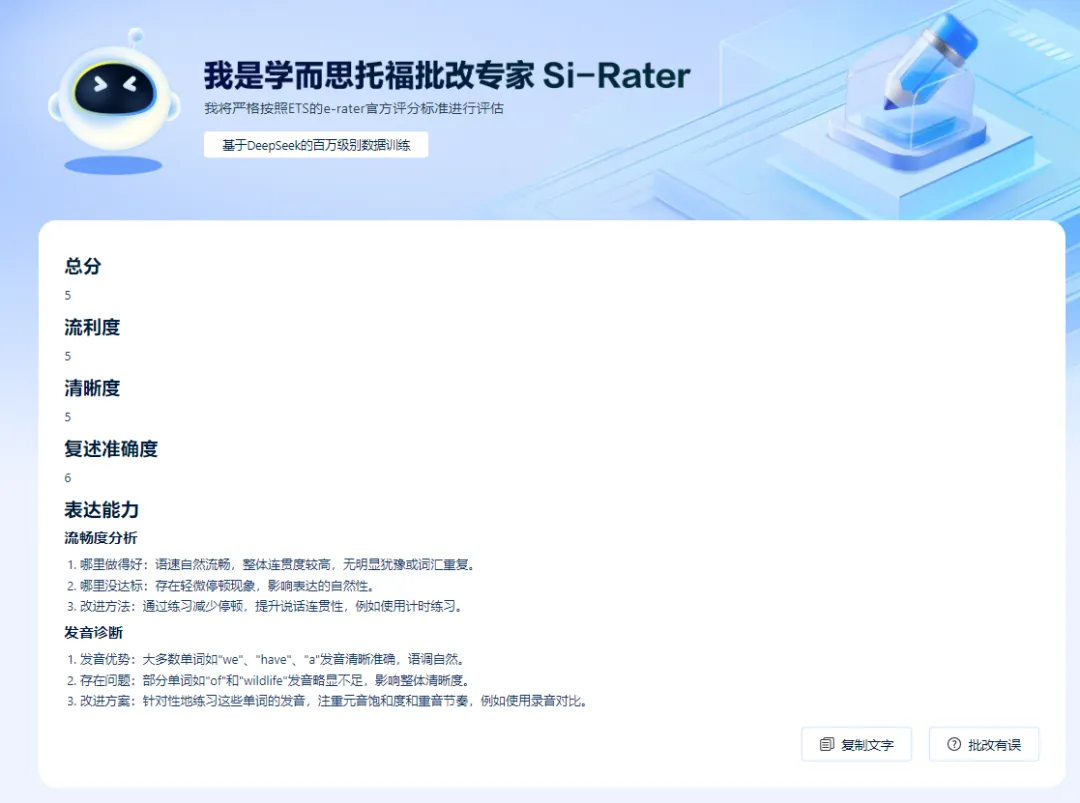Image resolution: width=1080 pixels, height=803 pixels.
Task: Click the 批改有误 report error button
Action: (984, 744)
